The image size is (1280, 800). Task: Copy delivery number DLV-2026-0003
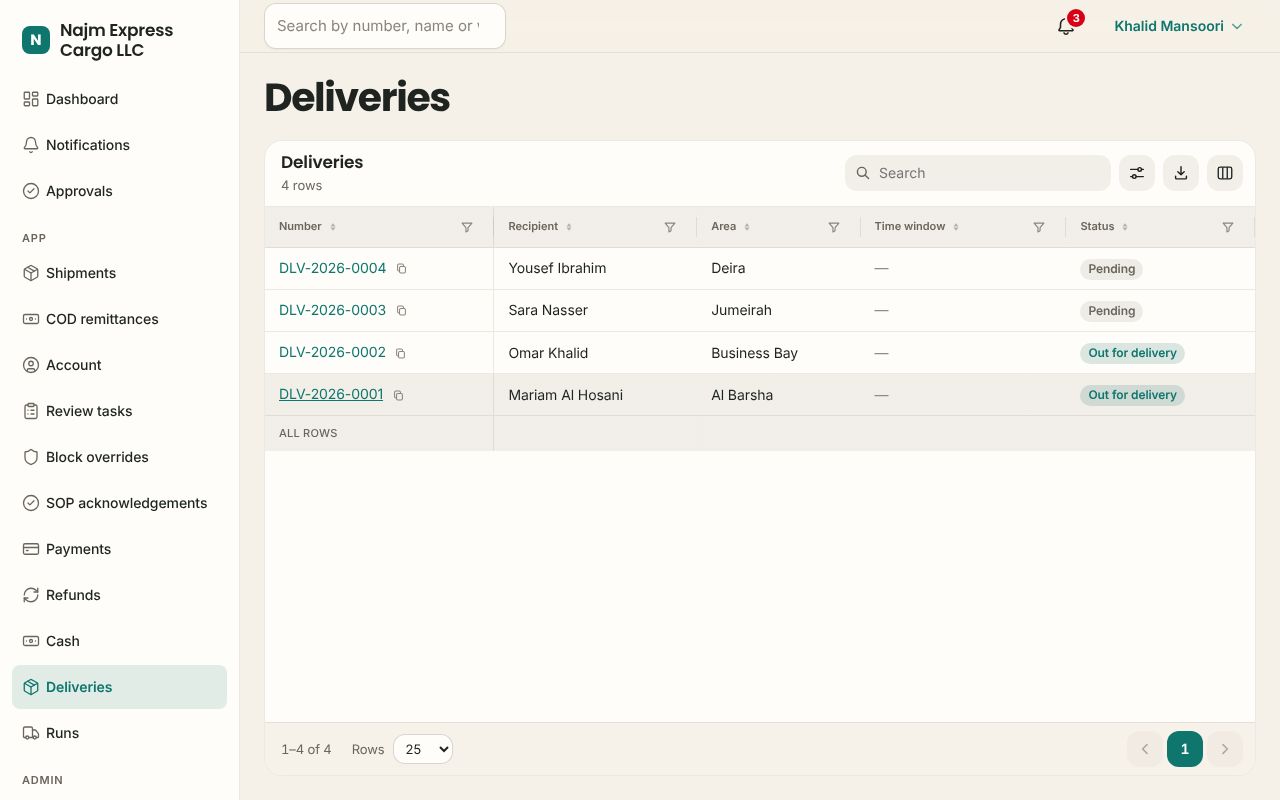402,311
